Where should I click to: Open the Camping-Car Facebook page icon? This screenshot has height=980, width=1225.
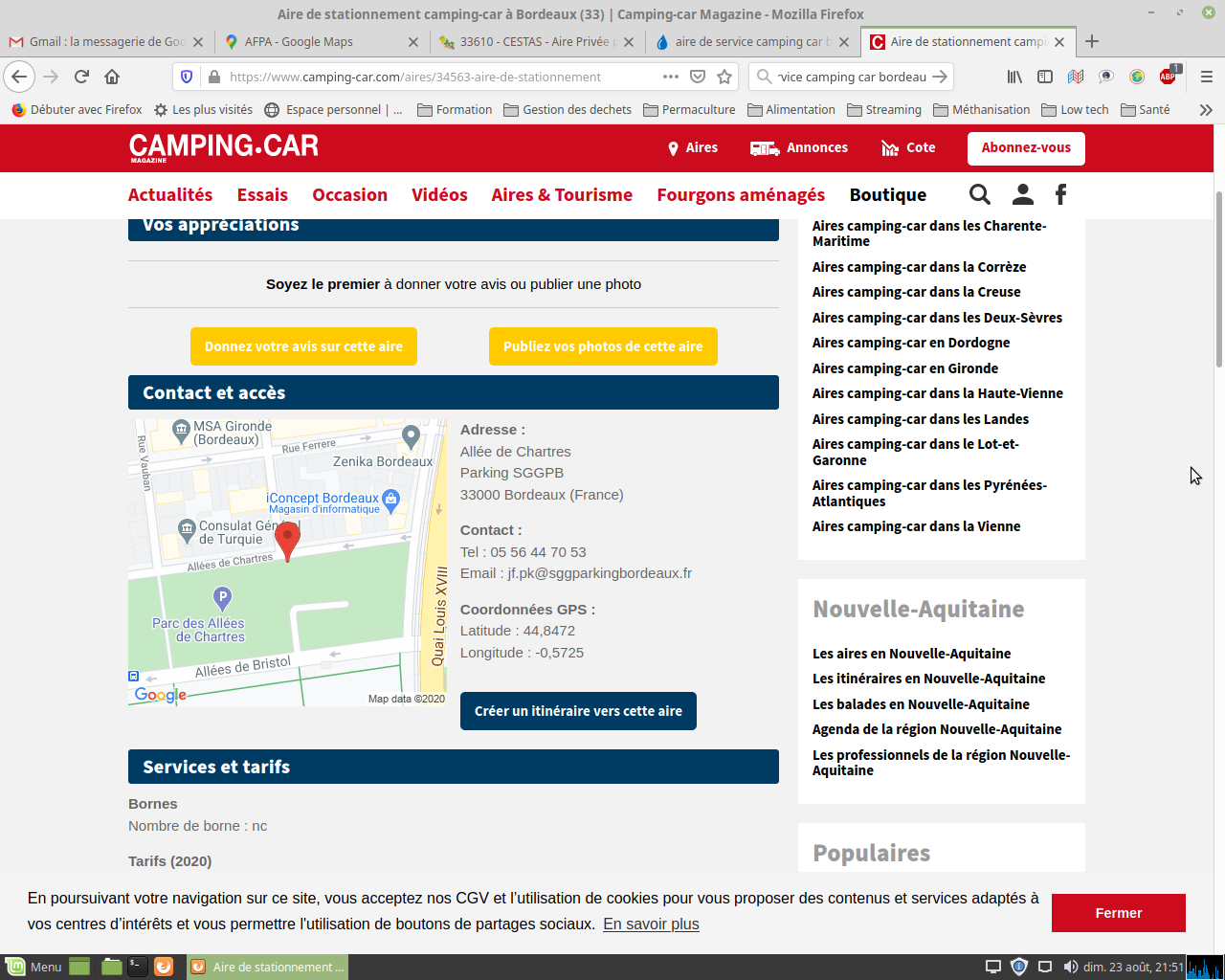point(1060,194)
